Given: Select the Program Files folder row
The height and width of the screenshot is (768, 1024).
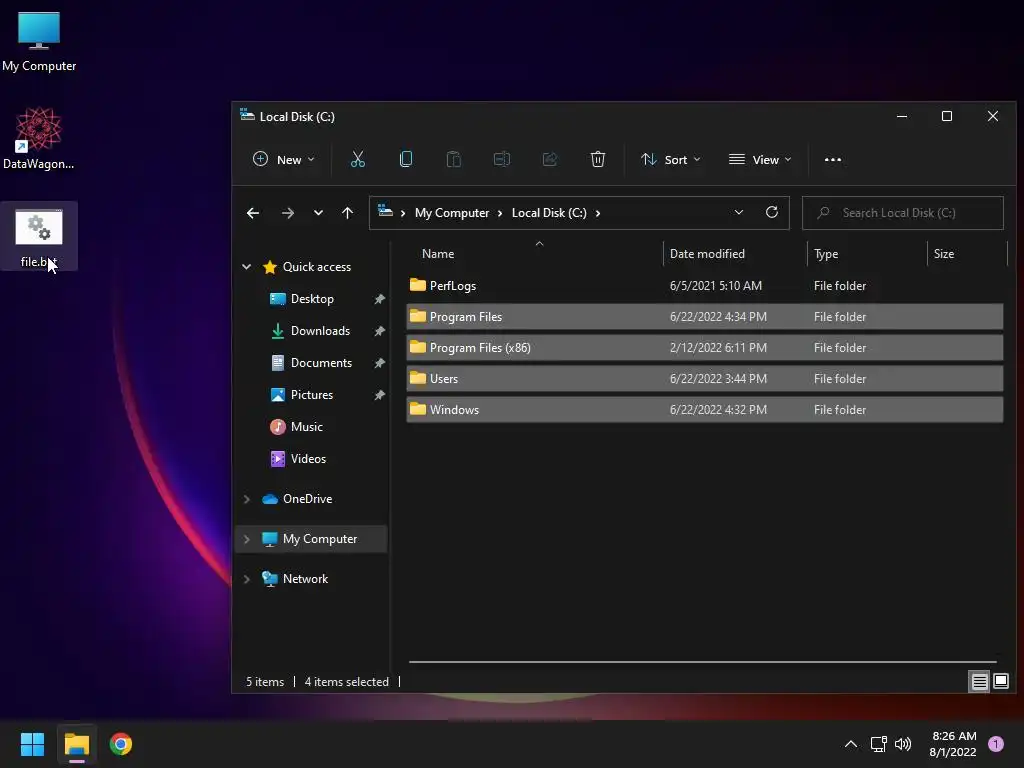Looking at the screenshot, I should pos(704,317).
